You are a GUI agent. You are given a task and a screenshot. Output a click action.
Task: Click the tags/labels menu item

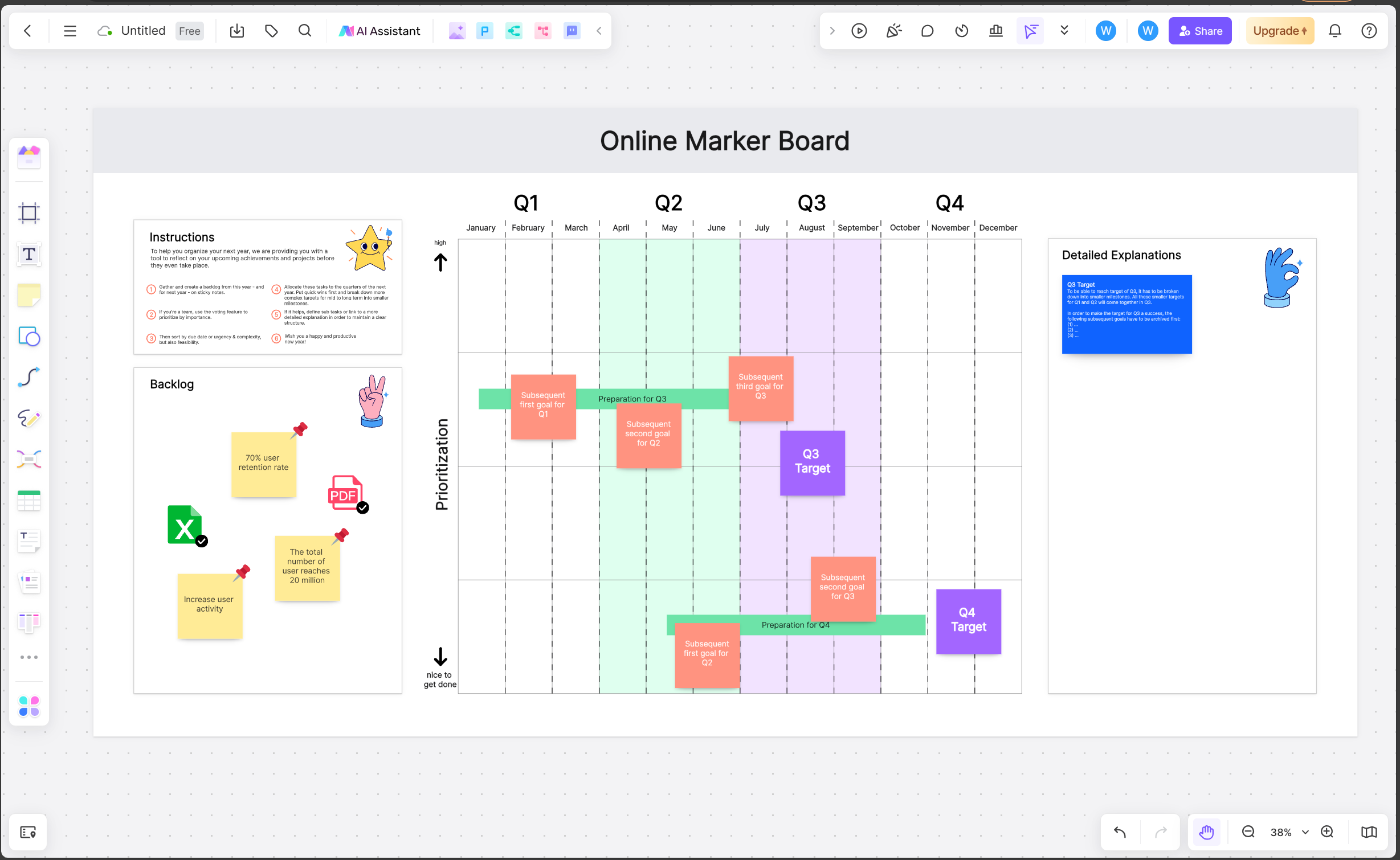(271, 31)
